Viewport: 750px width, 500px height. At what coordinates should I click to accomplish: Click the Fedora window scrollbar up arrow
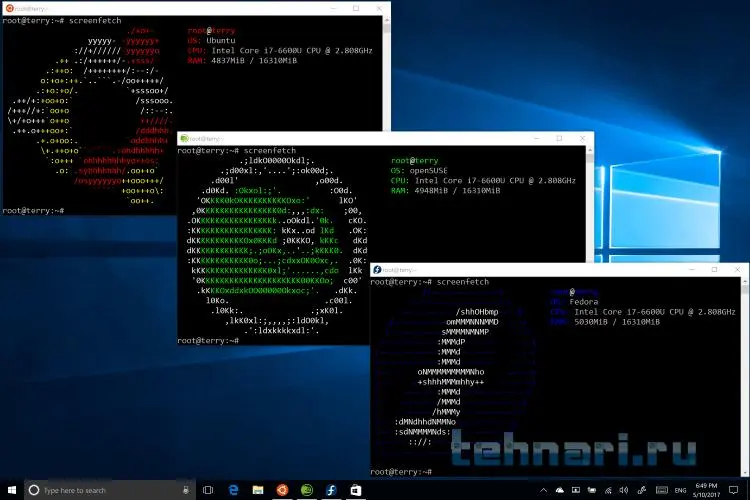[x=745, y=281]
